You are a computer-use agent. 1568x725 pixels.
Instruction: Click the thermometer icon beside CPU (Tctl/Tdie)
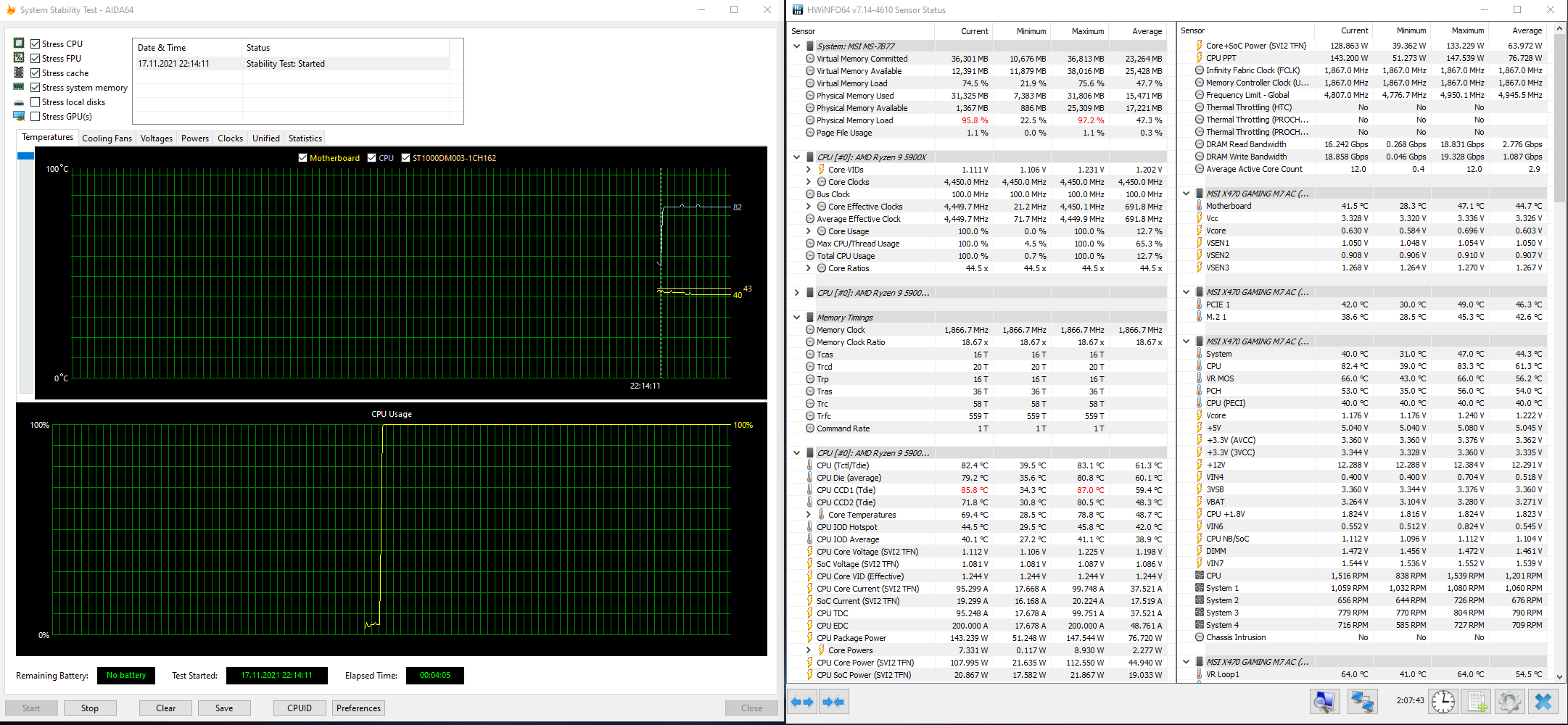point(810,465)
